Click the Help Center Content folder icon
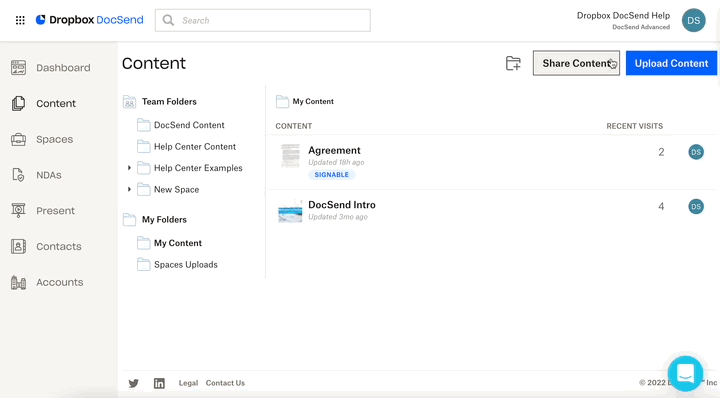Viewport: 720px width, 398px height. tap(144, 146)
